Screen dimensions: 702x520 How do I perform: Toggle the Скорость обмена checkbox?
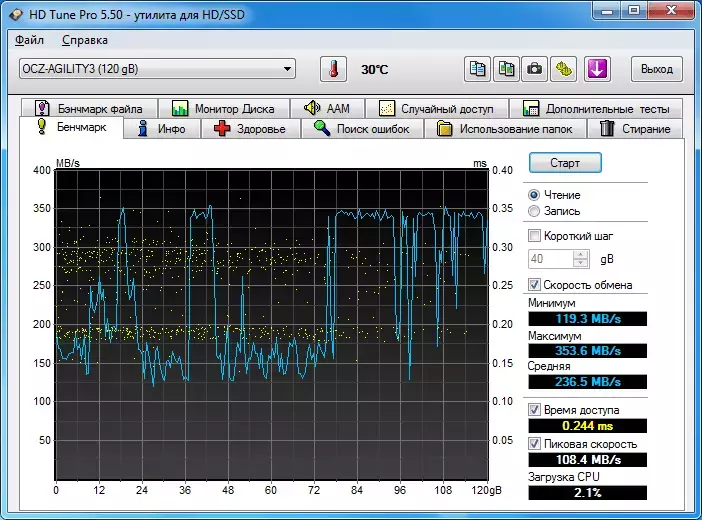pos(534,284)
